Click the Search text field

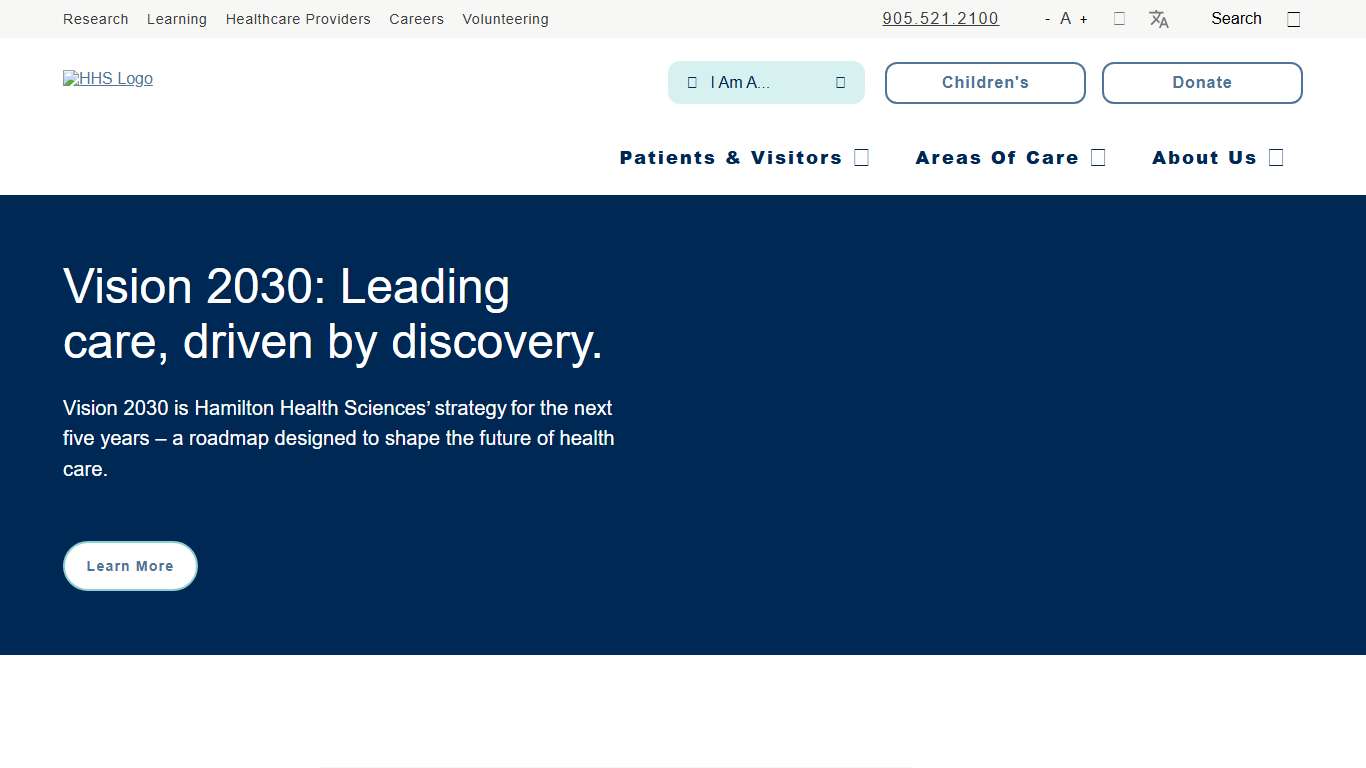point(1236,19)
